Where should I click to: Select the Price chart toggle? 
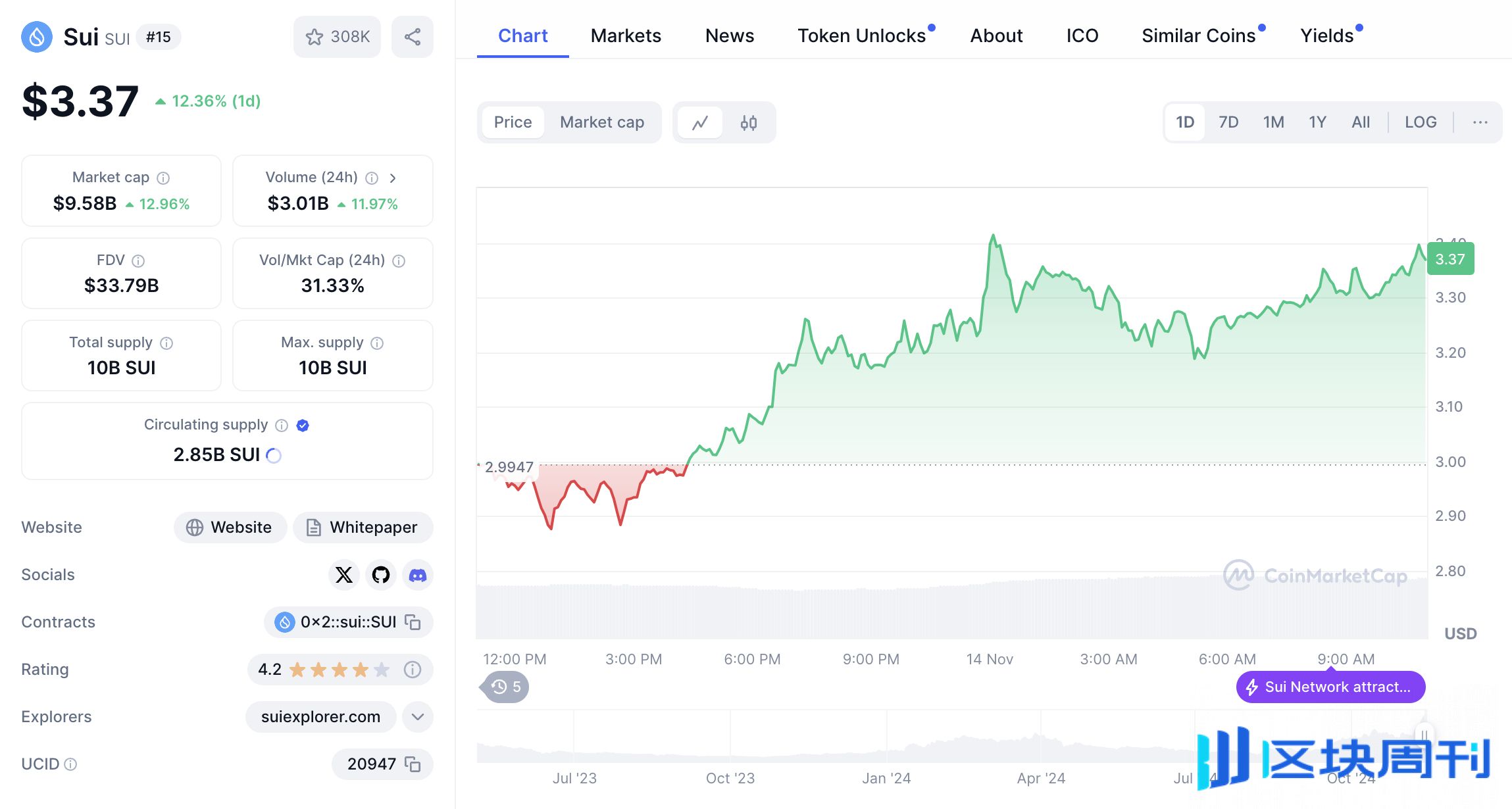coord(513,122)
